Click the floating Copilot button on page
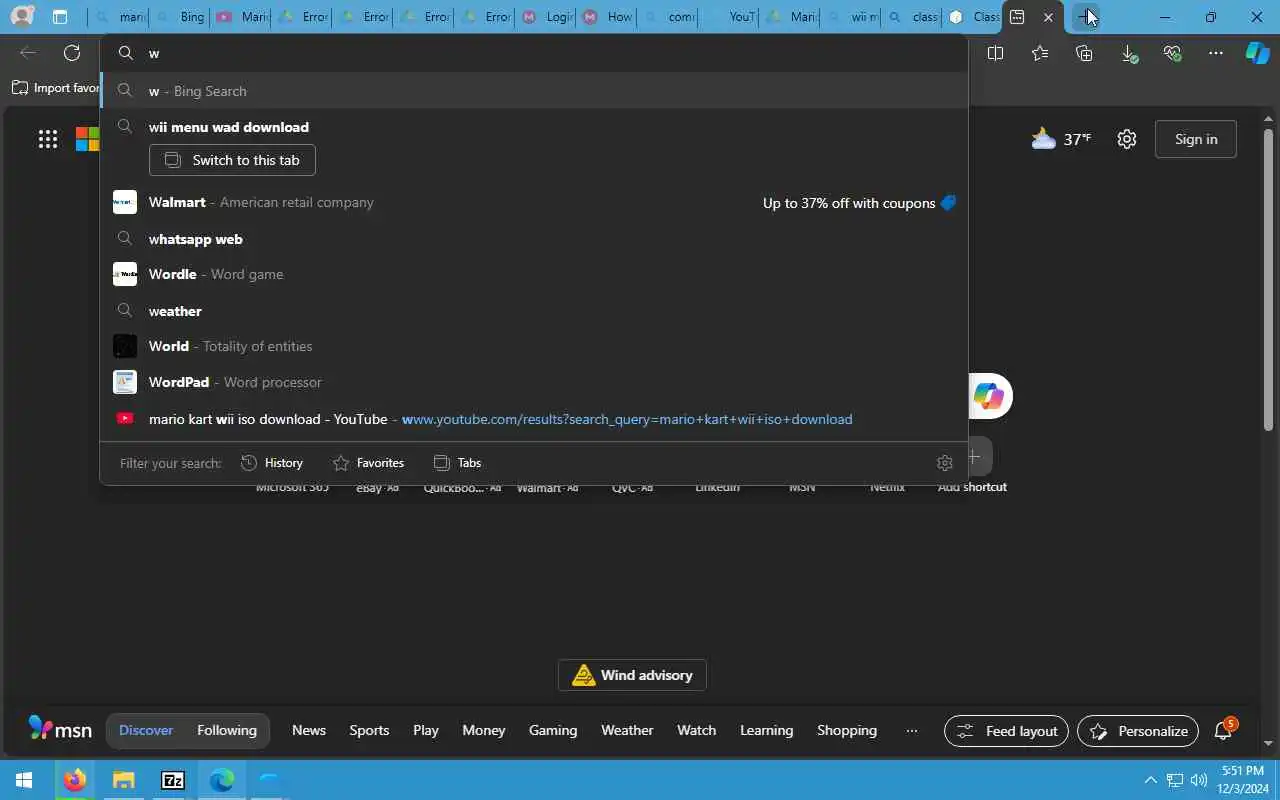 point(989,396)
